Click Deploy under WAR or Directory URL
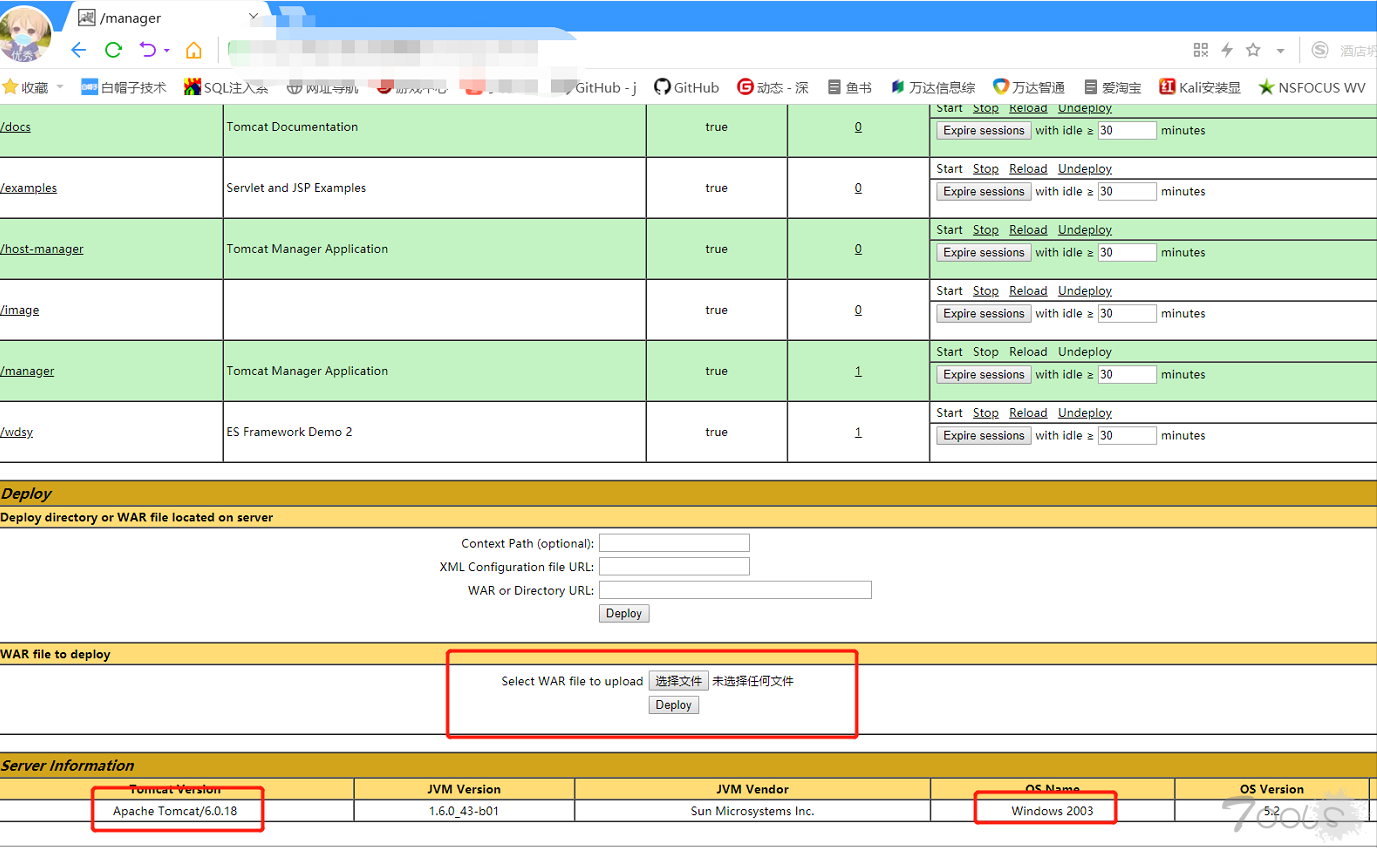Screen dimensions: 1377x848 coord(624,613)
